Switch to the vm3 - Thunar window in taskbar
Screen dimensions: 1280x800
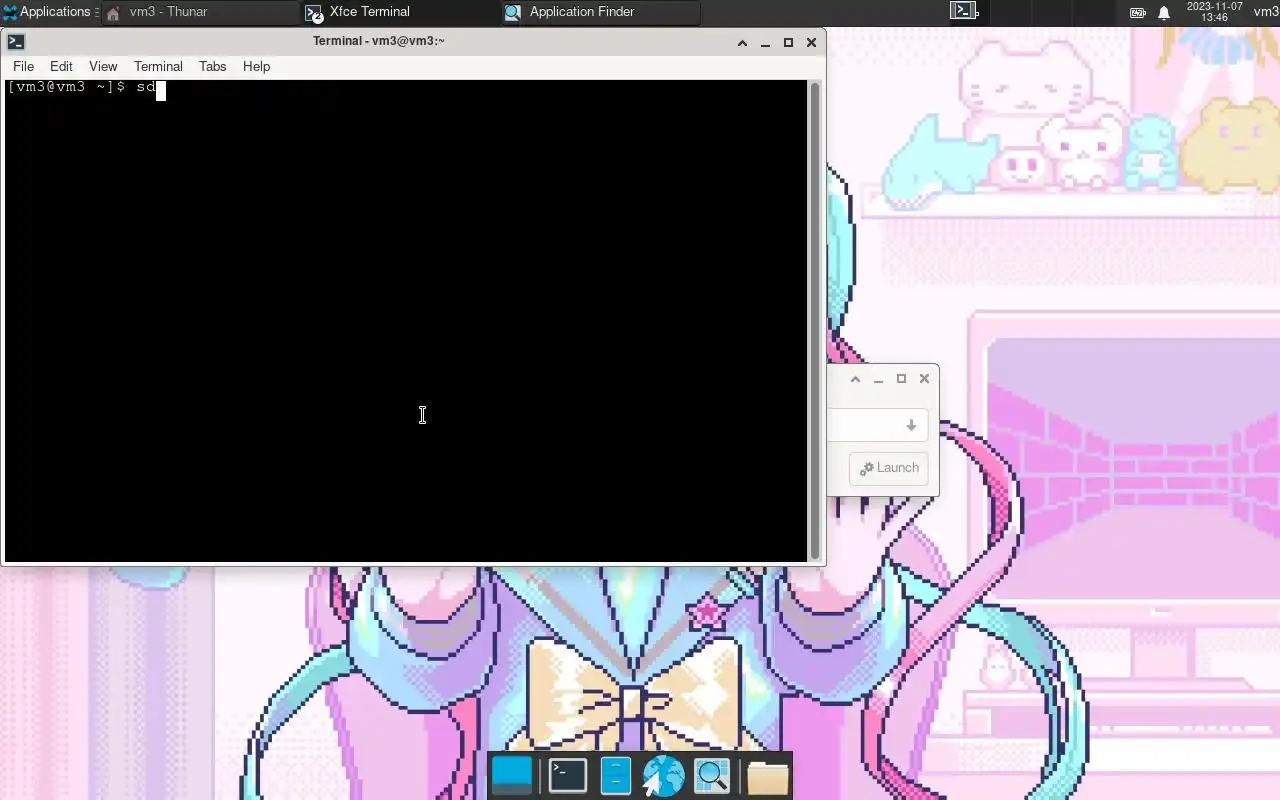(x=200, y=12)
